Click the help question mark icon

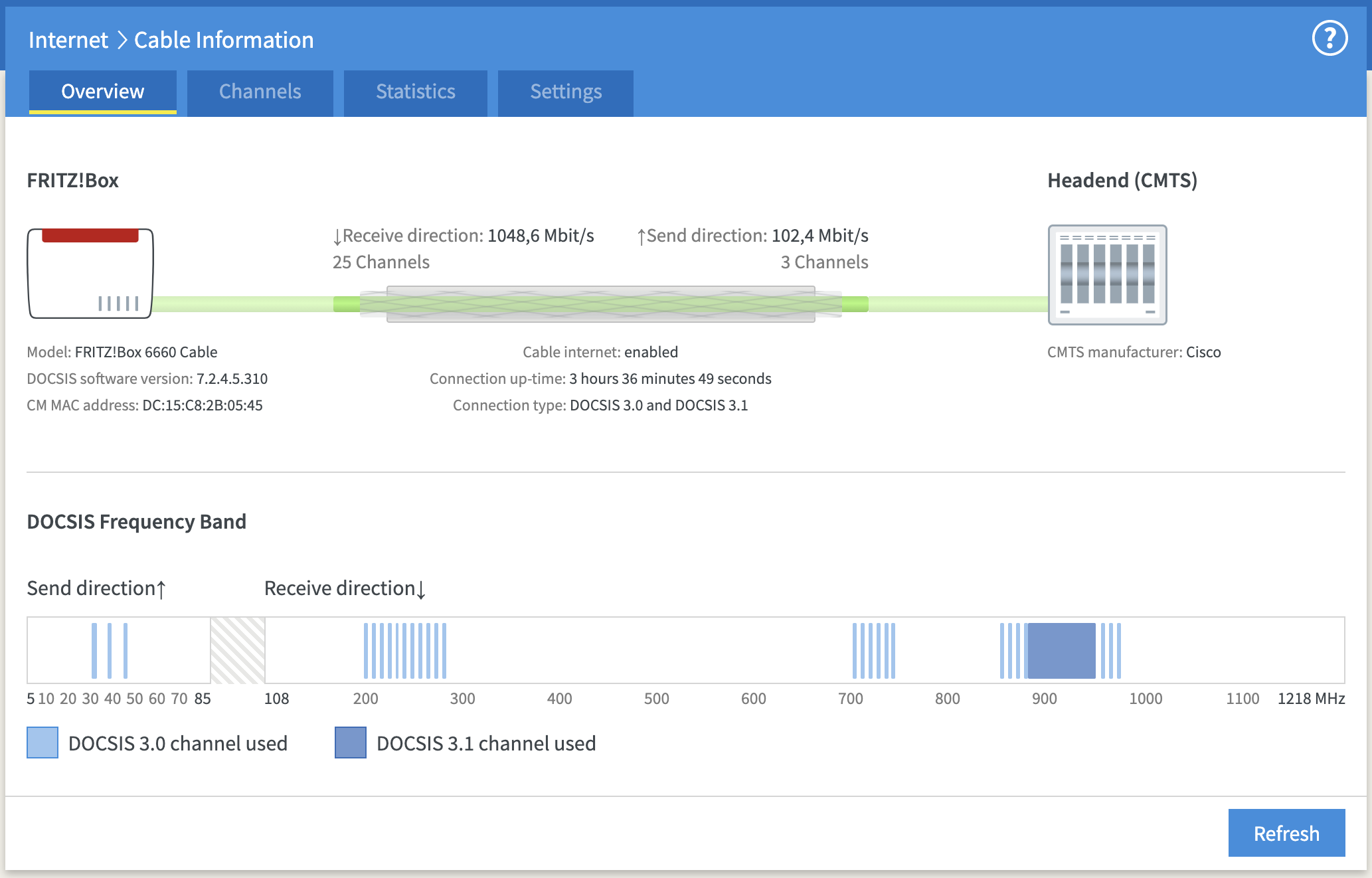1329,39
